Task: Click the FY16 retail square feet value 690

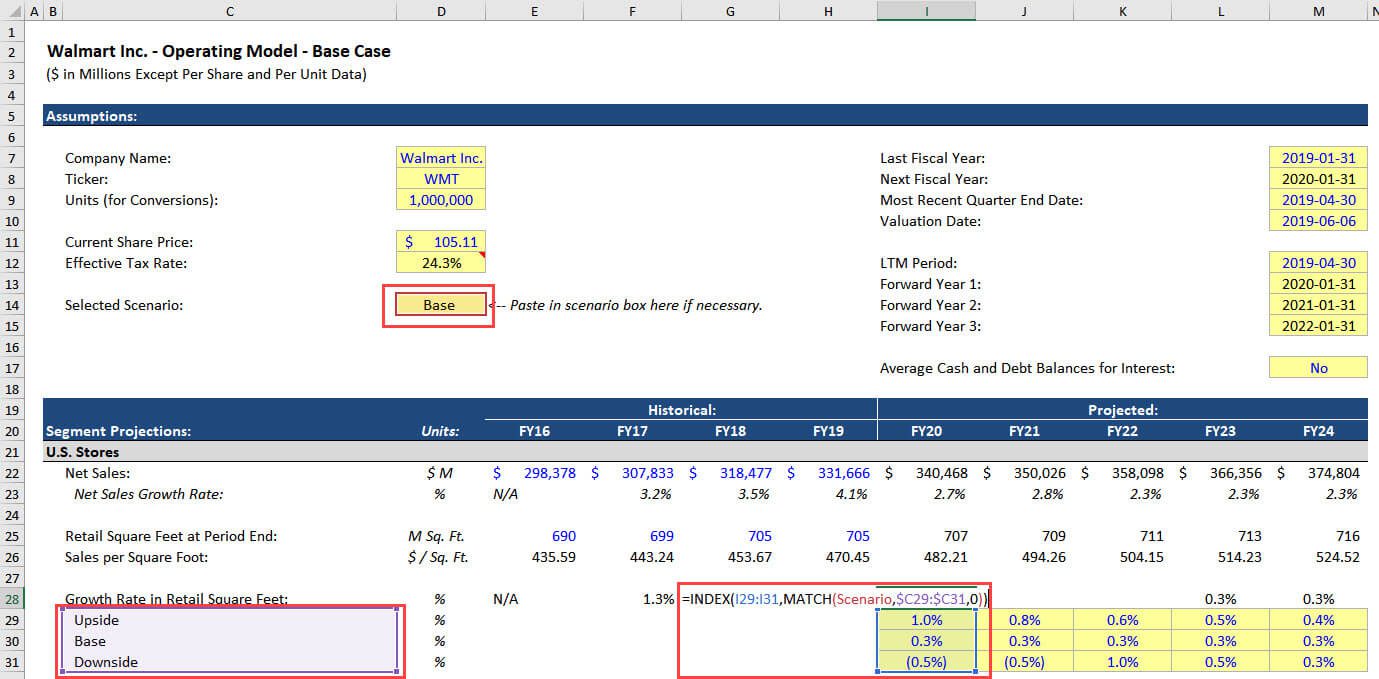Action: coord(533,536)
